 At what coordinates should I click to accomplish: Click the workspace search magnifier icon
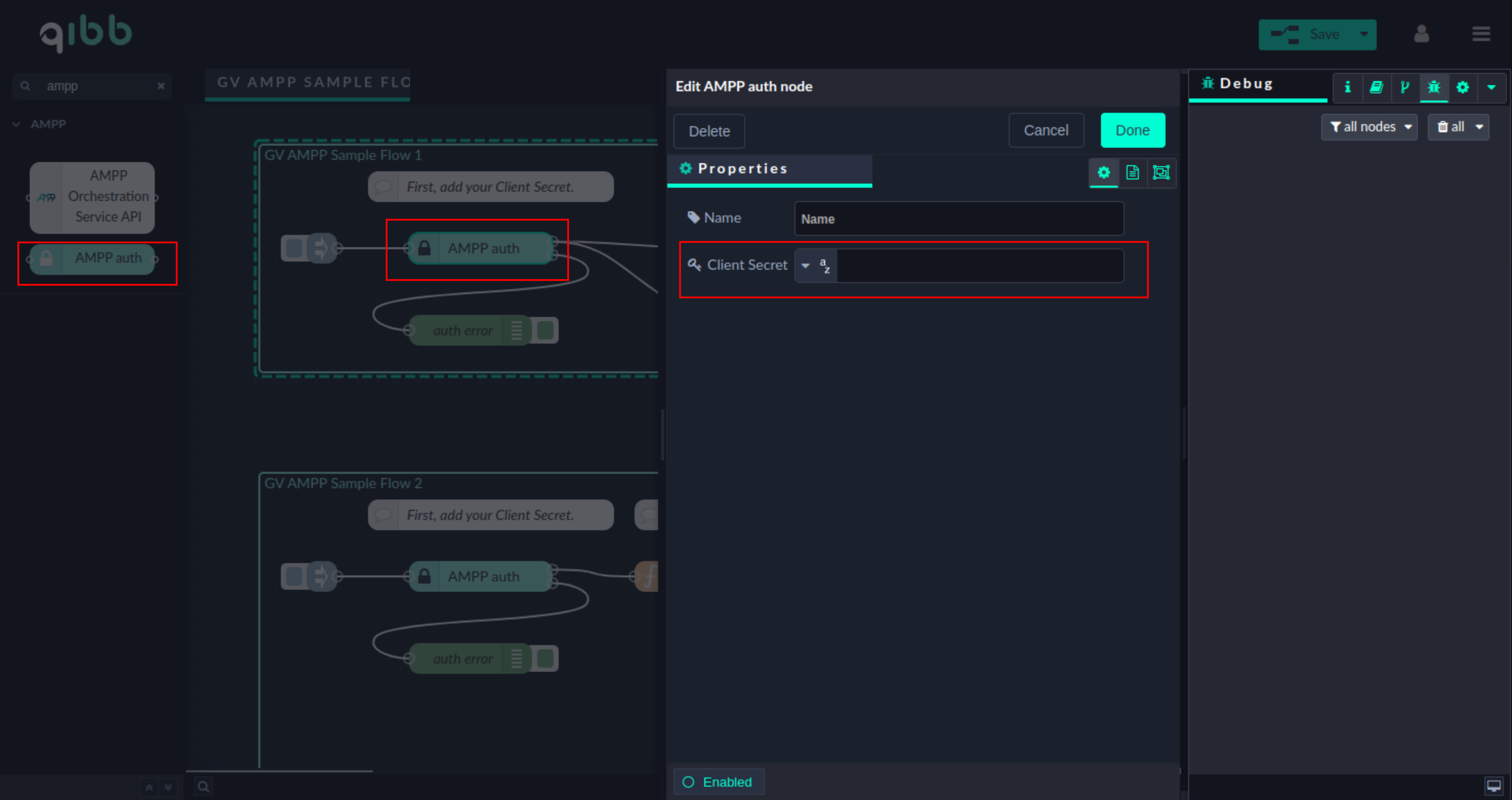(x=203, y=787)
